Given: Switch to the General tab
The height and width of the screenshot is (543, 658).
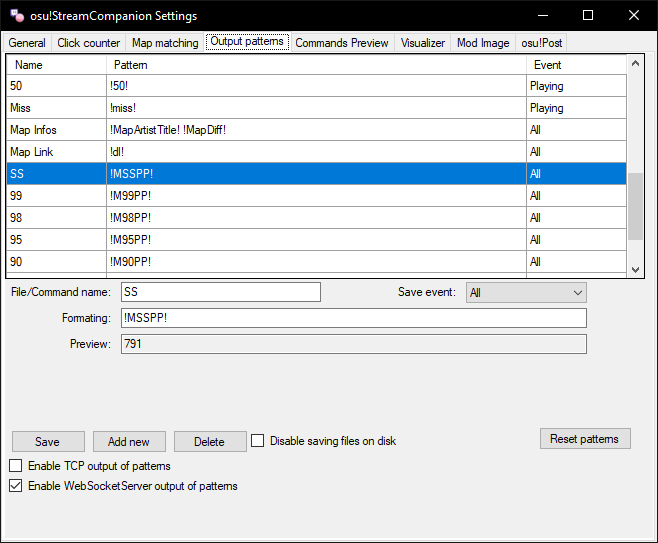Looking at the screenshot, I should tap(27, 43).
